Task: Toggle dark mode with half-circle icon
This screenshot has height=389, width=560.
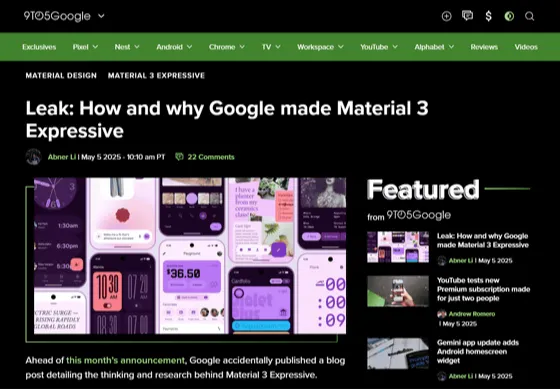Action: tap(509, 16)
